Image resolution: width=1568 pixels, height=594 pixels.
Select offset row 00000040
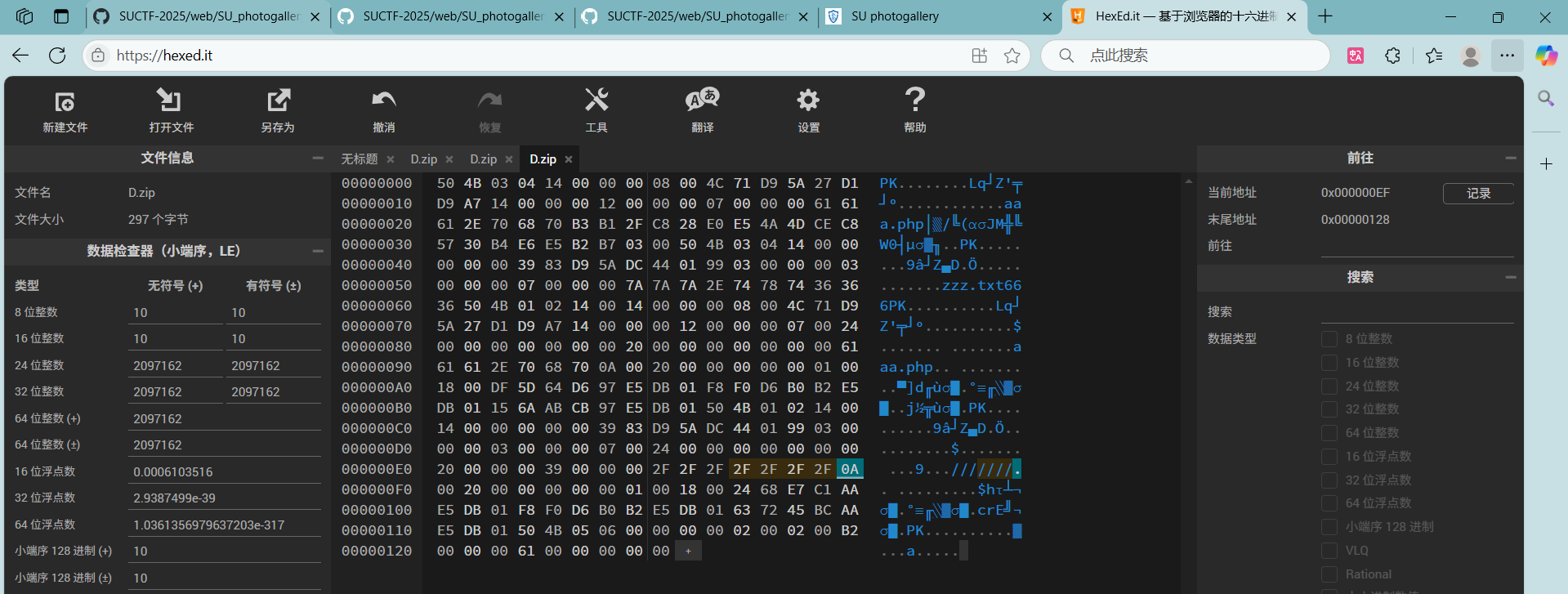377,265
